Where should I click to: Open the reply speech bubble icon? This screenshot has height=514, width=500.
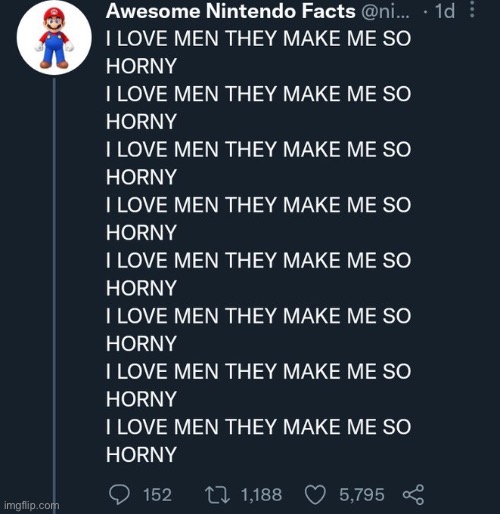[x=119, y=494]
